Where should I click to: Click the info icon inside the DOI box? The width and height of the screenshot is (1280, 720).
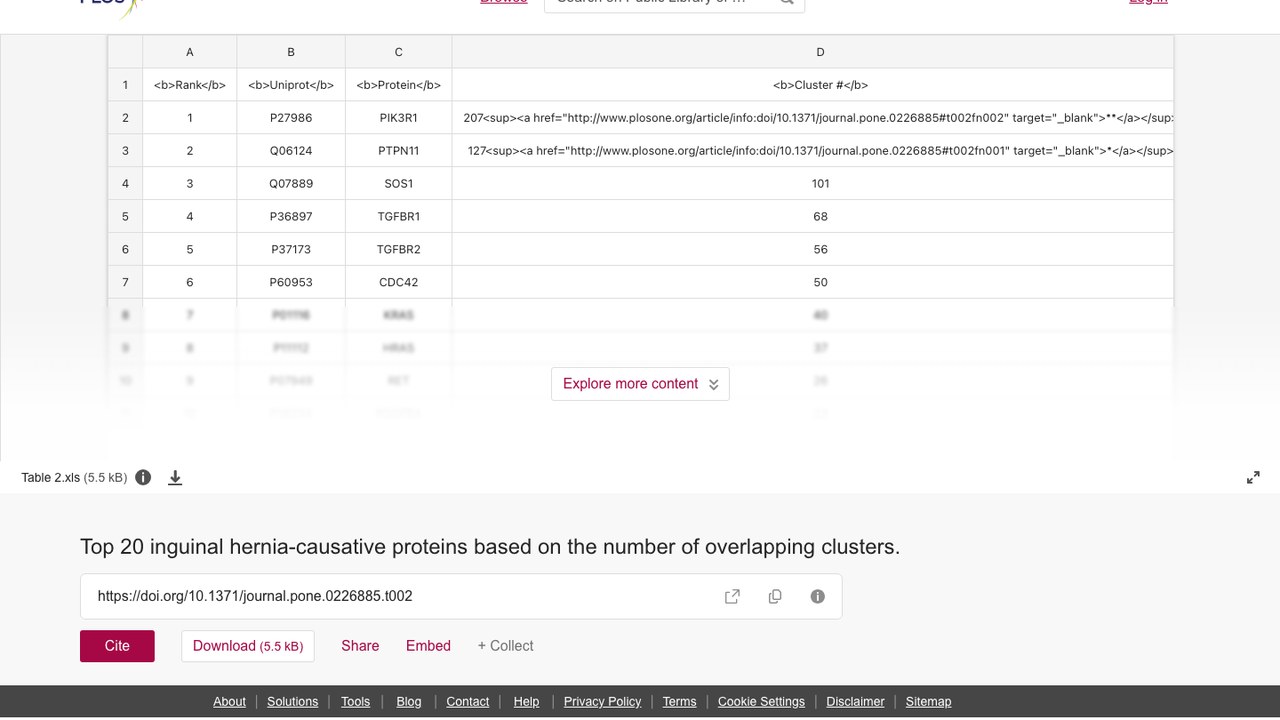coord(818,596)
